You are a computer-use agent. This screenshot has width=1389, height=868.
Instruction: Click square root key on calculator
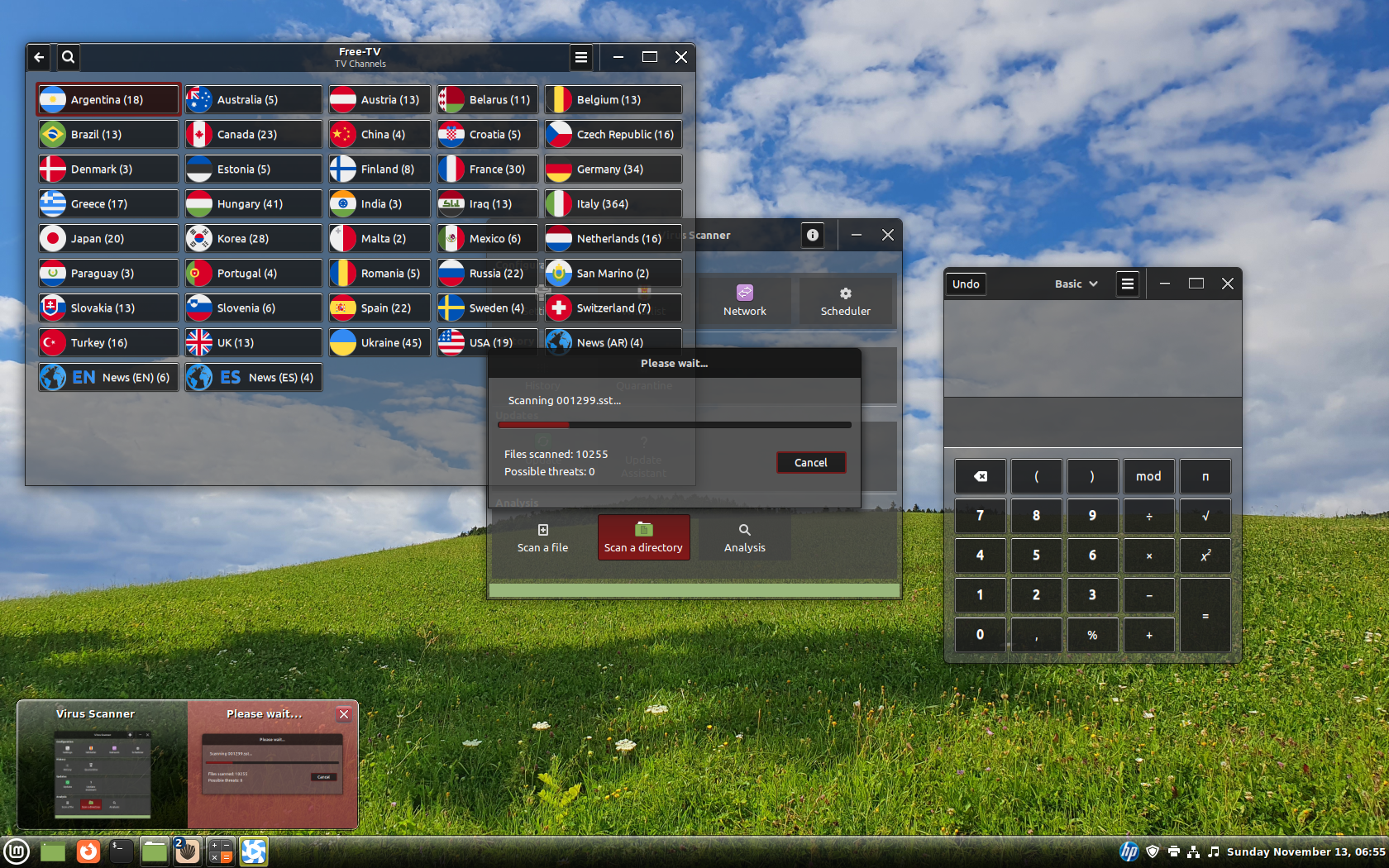1205,516
